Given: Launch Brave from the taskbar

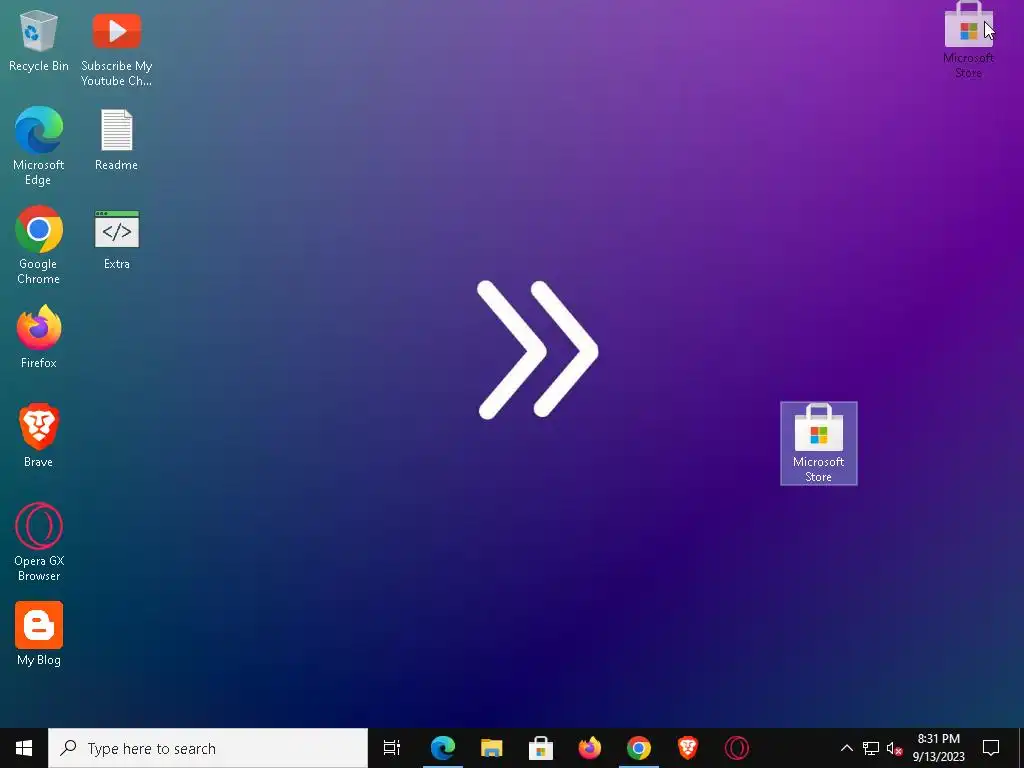Looking at the screenshot, I should 688,748.
